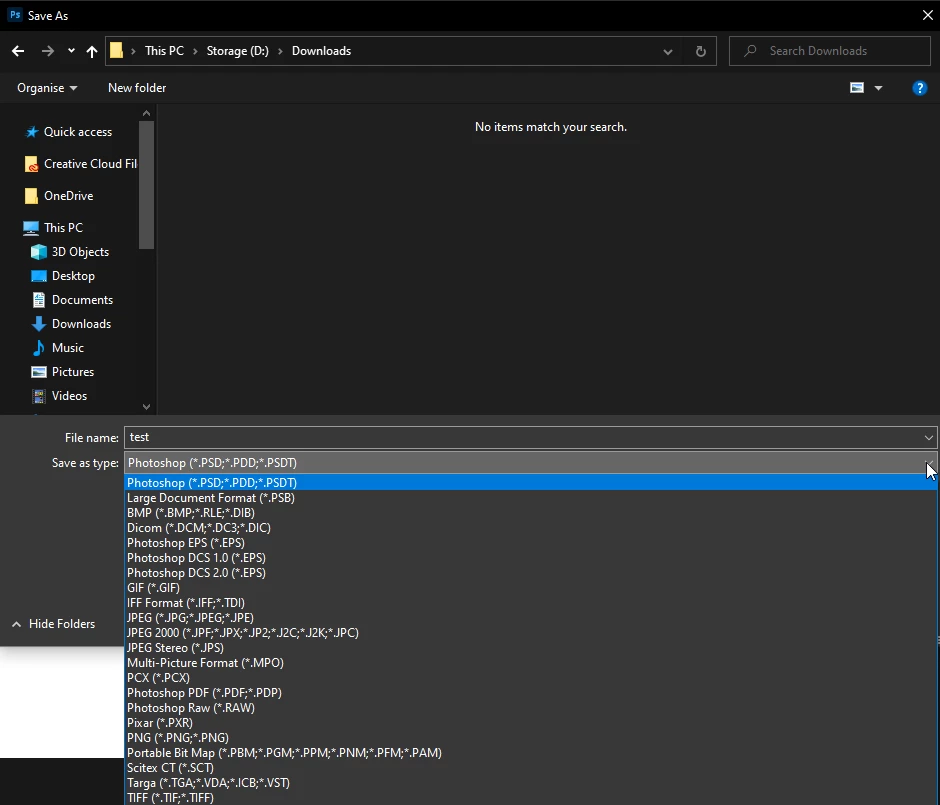The width and height of the screenshot is (940, 805).
Task: Select This PC in the address path
Action: (x=164, y=51)
